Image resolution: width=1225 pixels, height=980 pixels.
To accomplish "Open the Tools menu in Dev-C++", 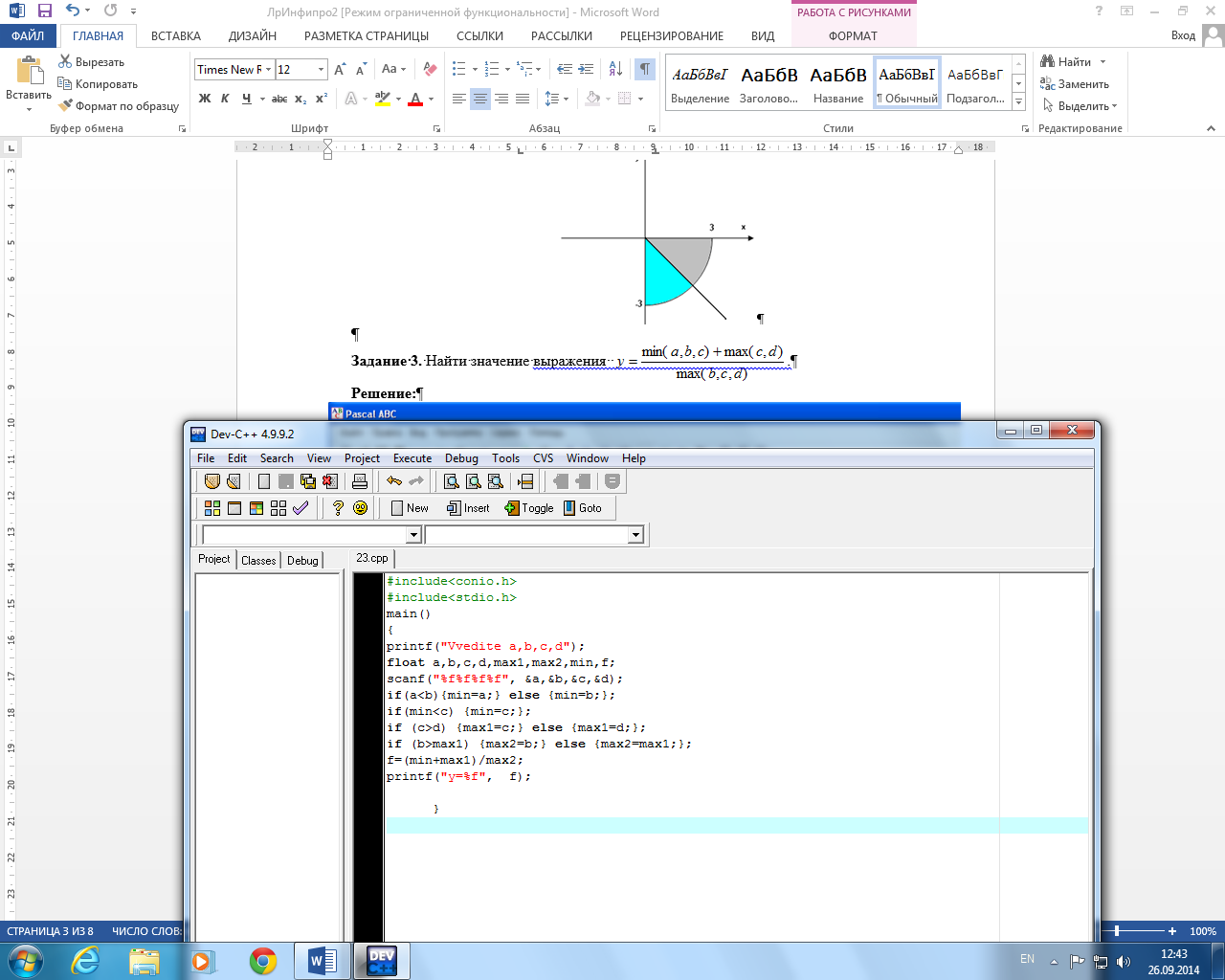I will coord(505,458).
